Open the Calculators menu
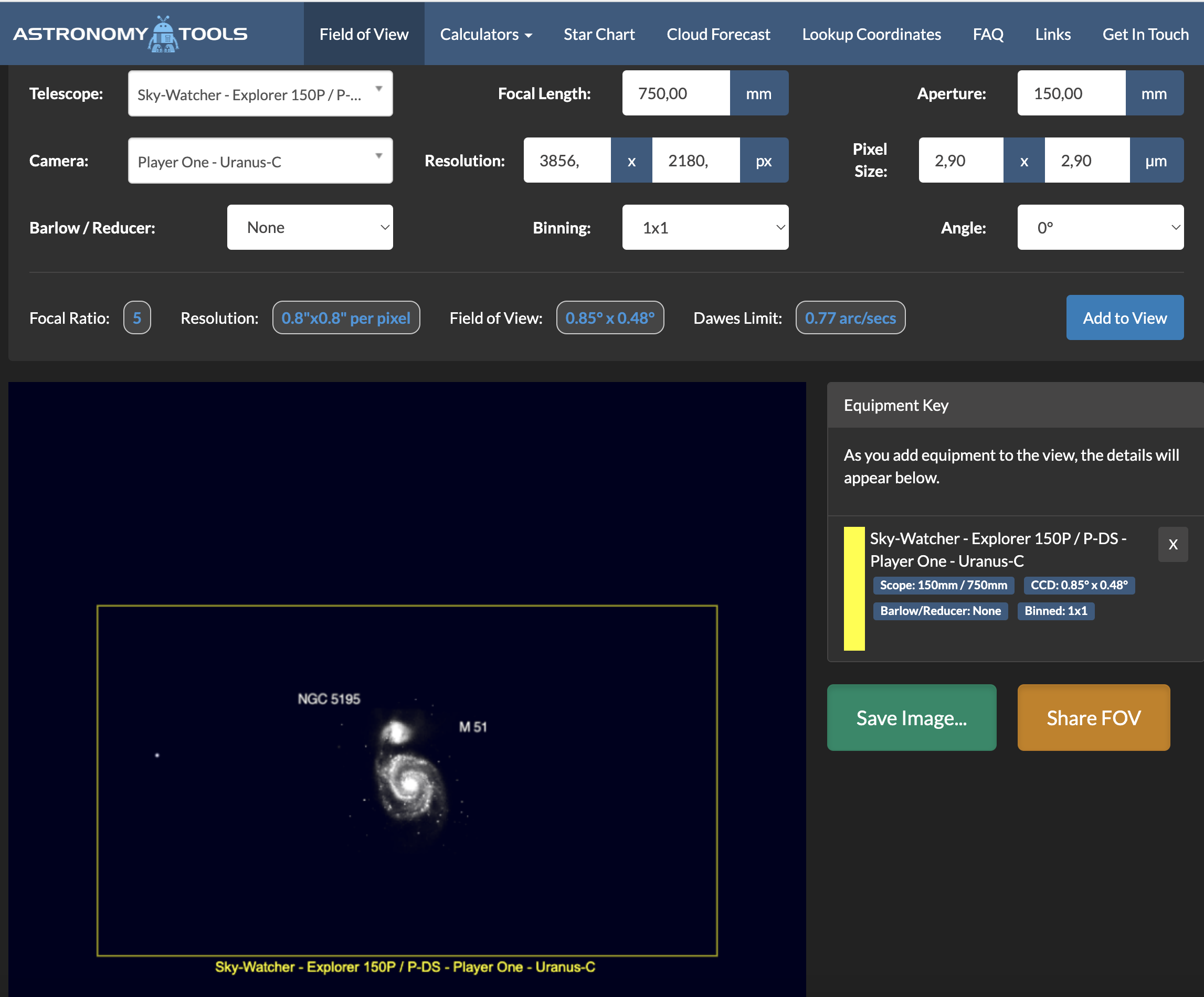 (x=485, y=35)
